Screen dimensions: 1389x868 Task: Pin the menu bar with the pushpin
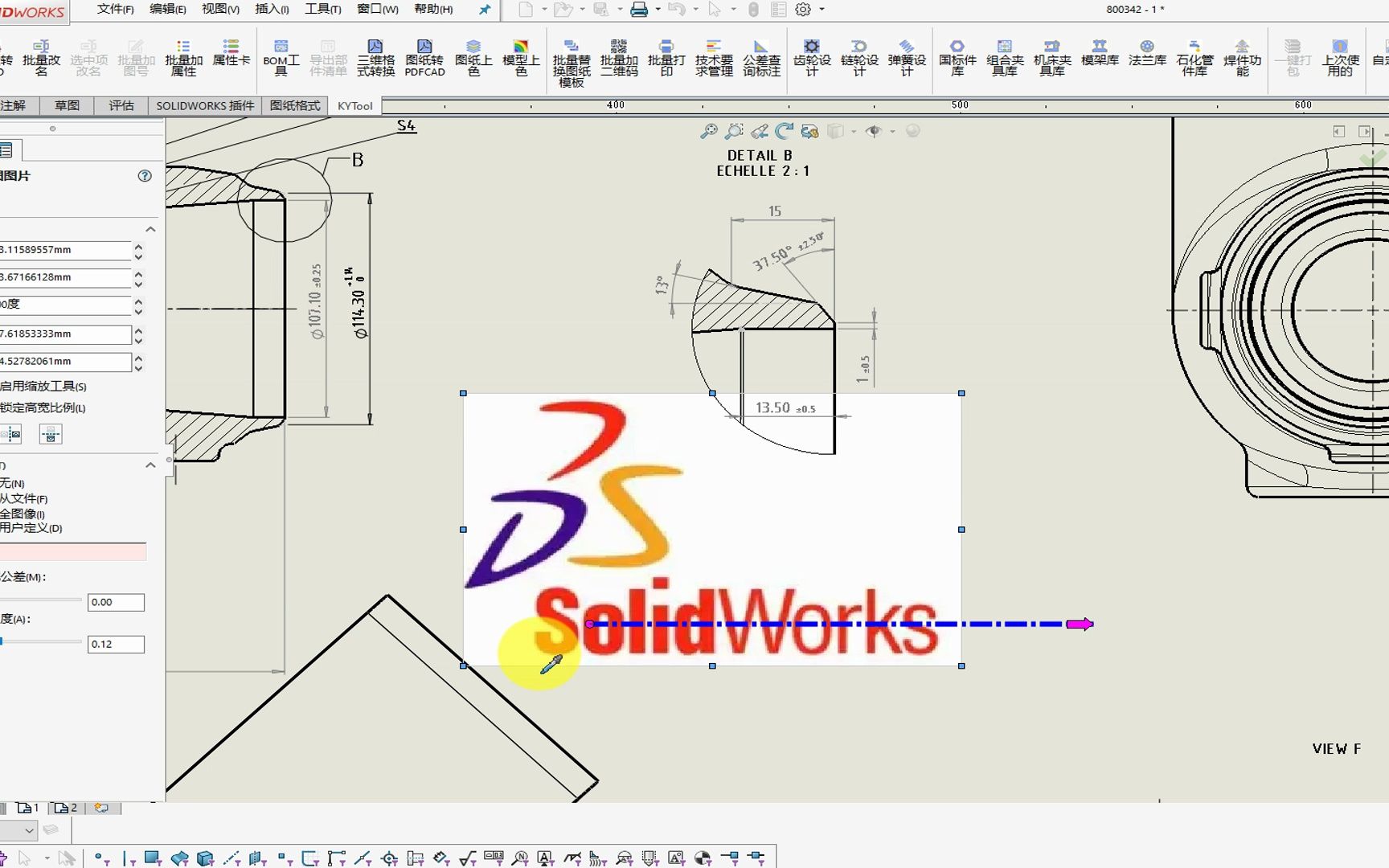pos(484,10)
